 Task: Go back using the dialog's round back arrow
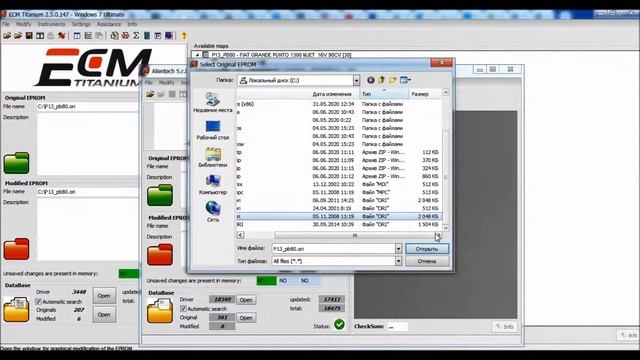point(371,80)
